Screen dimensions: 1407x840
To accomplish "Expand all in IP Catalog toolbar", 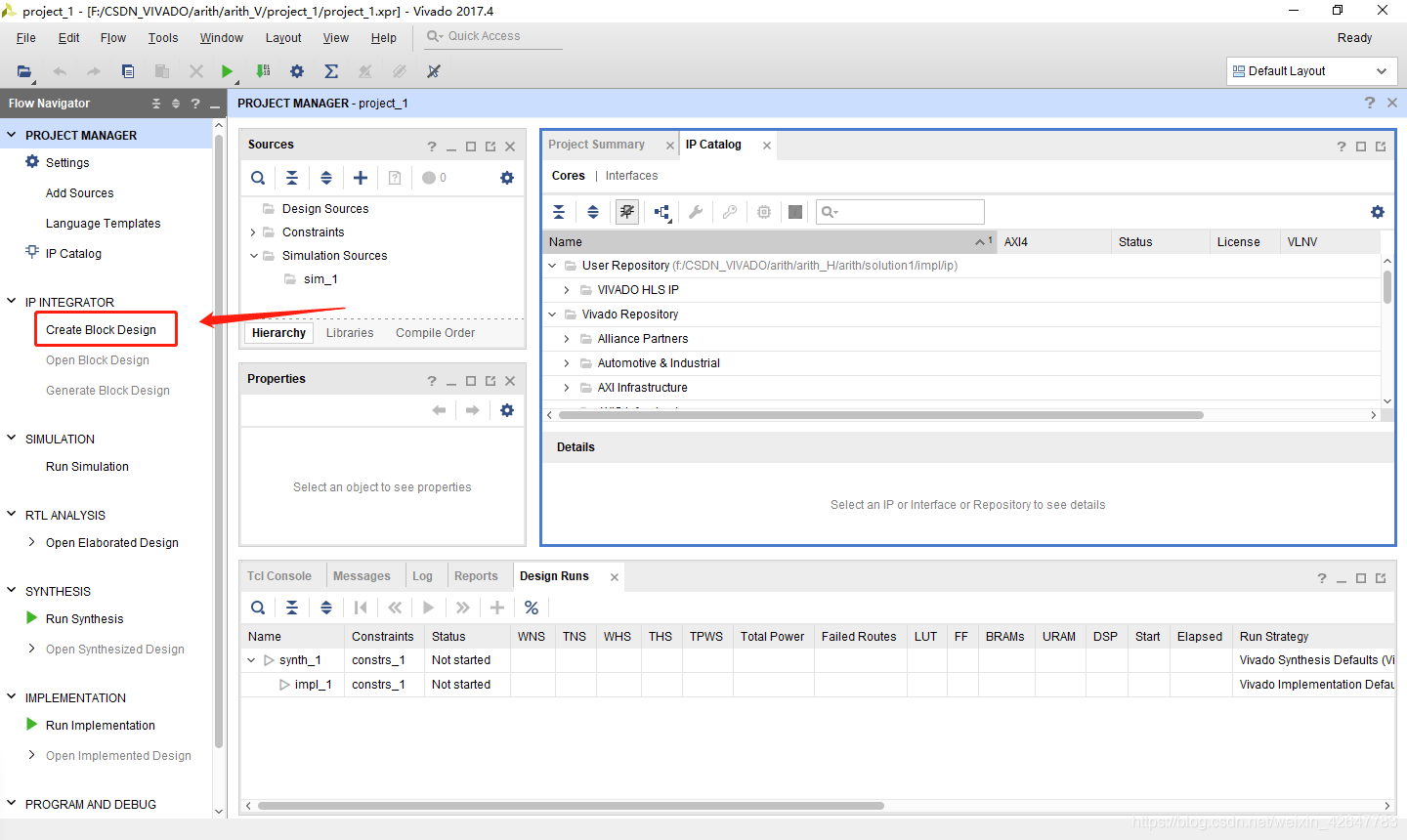I will (x=593, y=212).
